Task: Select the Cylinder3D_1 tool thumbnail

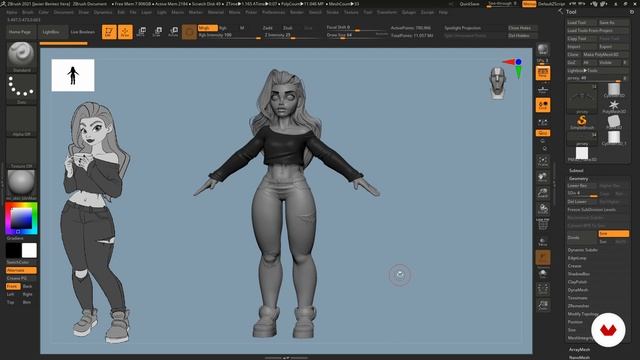Action: coord(613,138)
